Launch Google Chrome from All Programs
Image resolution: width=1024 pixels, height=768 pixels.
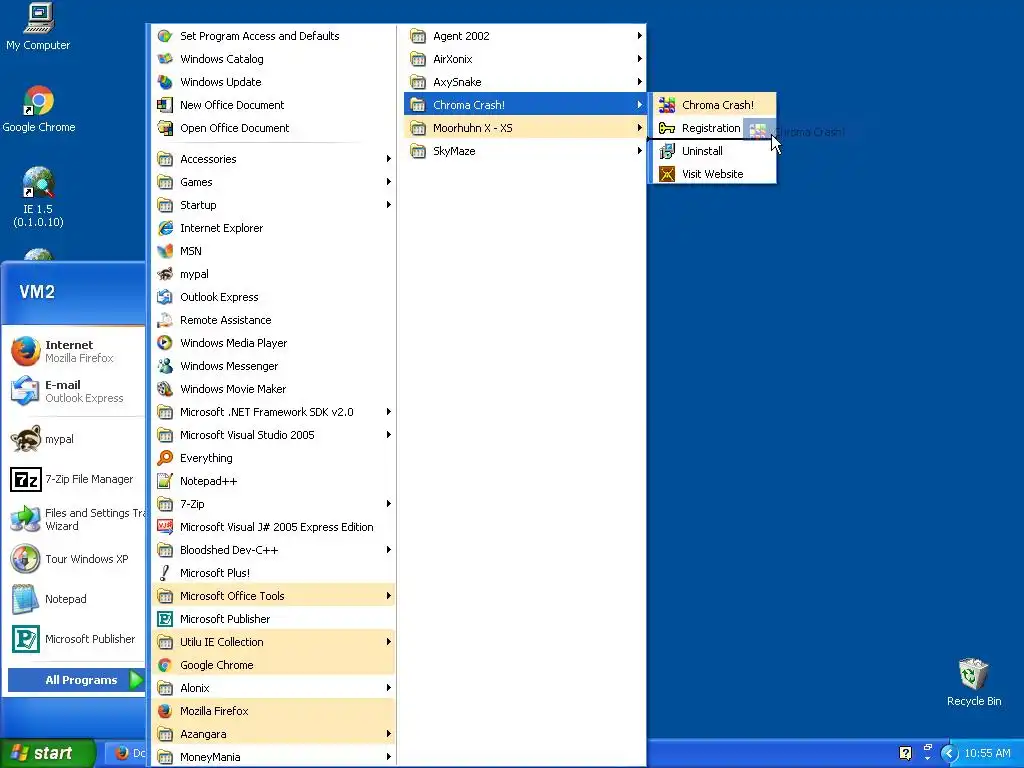(x=274, y=665)
